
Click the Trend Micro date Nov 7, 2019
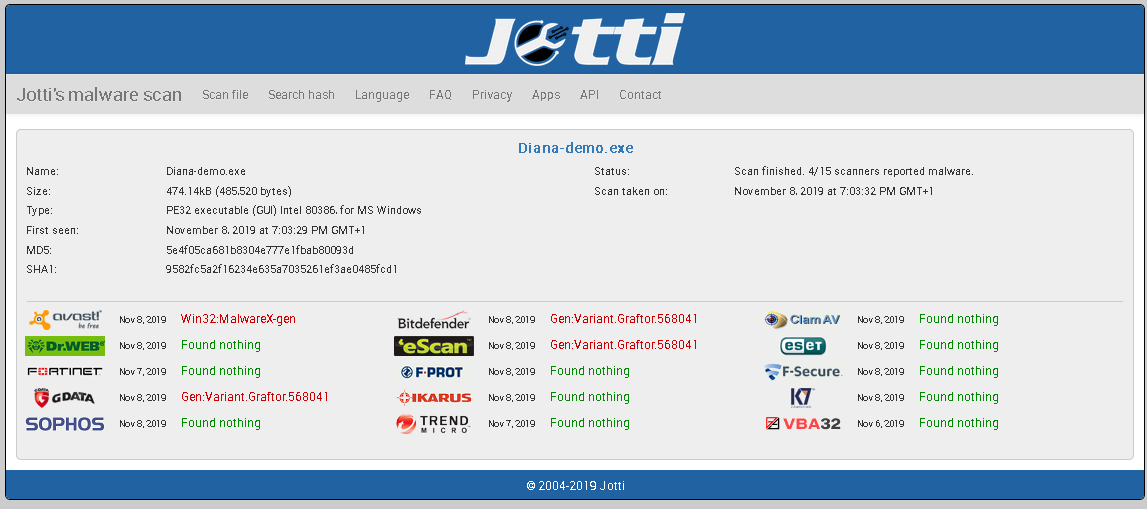(x=511, y=423)
